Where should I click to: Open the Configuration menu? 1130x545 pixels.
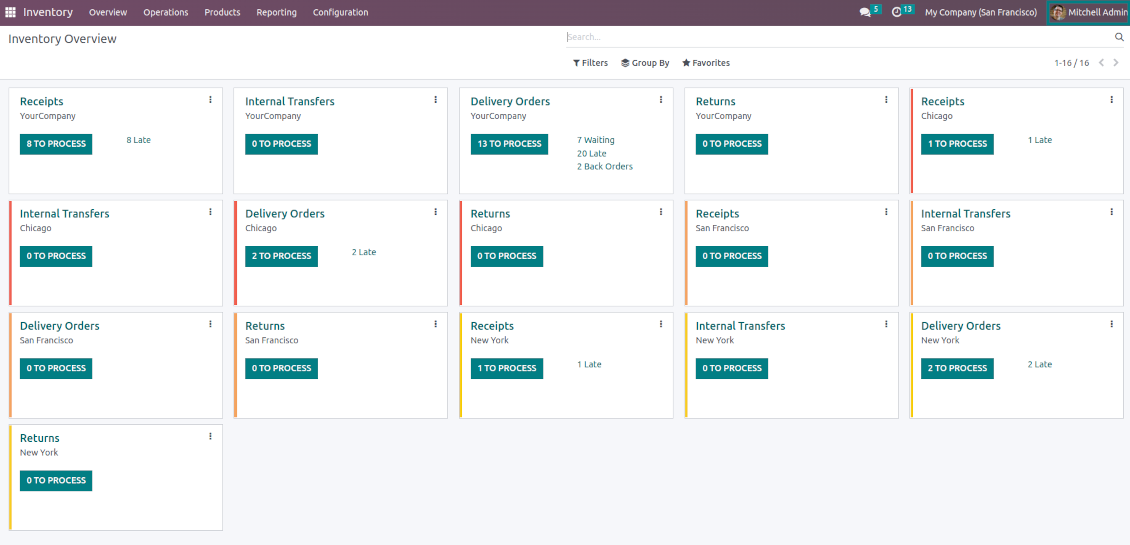click(340, 13)
